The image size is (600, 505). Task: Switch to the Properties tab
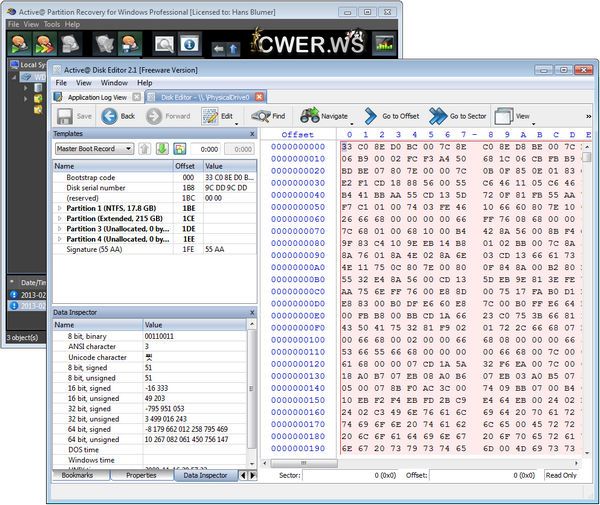141,476
